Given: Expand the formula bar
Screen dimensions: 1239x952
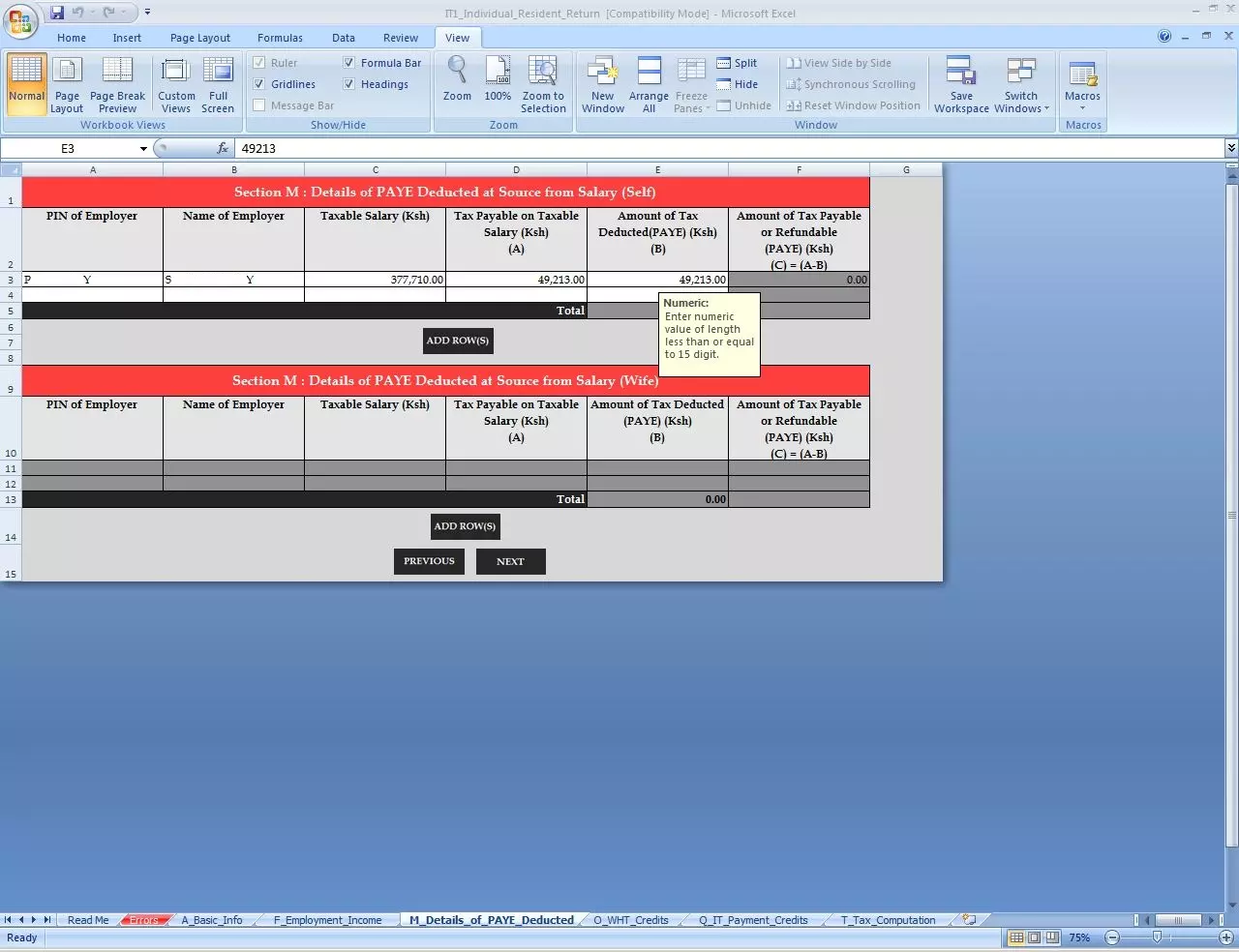Looking at the screenshot, I should tap(1231, 148).
